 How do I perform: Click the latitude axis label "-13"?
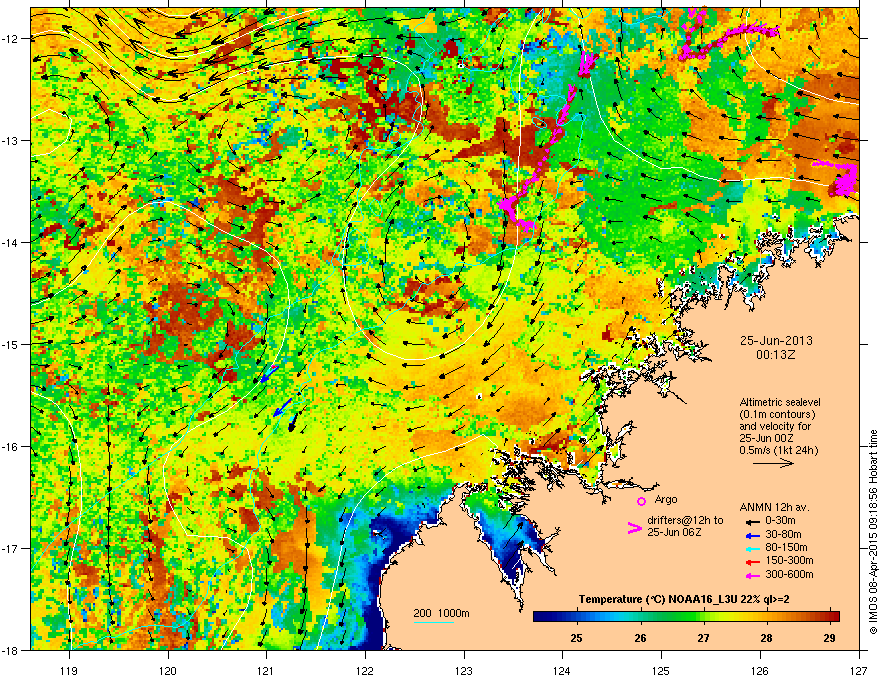click(x=11, y=141)
